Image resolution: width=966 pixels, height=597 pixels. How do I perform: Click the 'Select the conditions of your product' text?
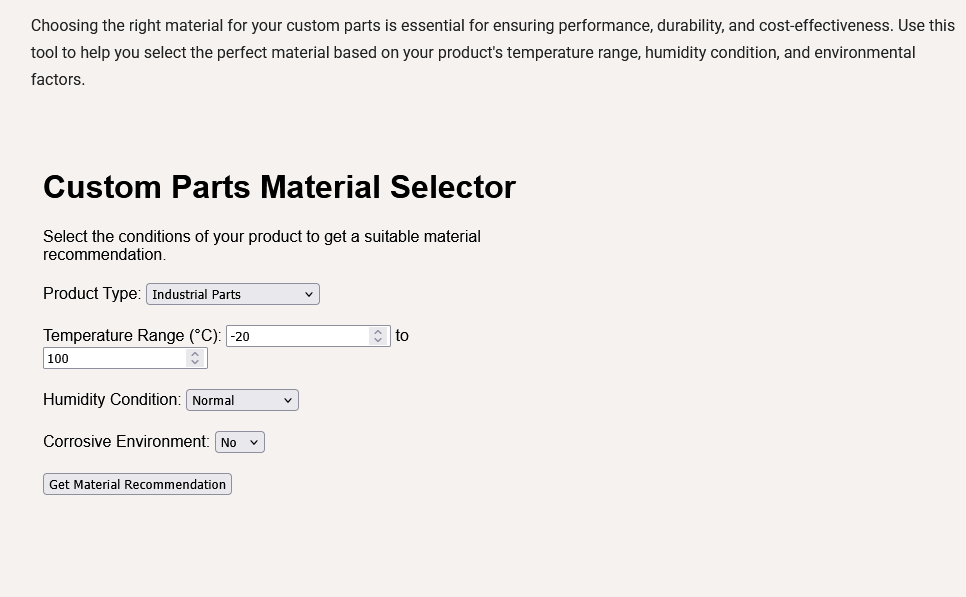[x=262, y=245]
